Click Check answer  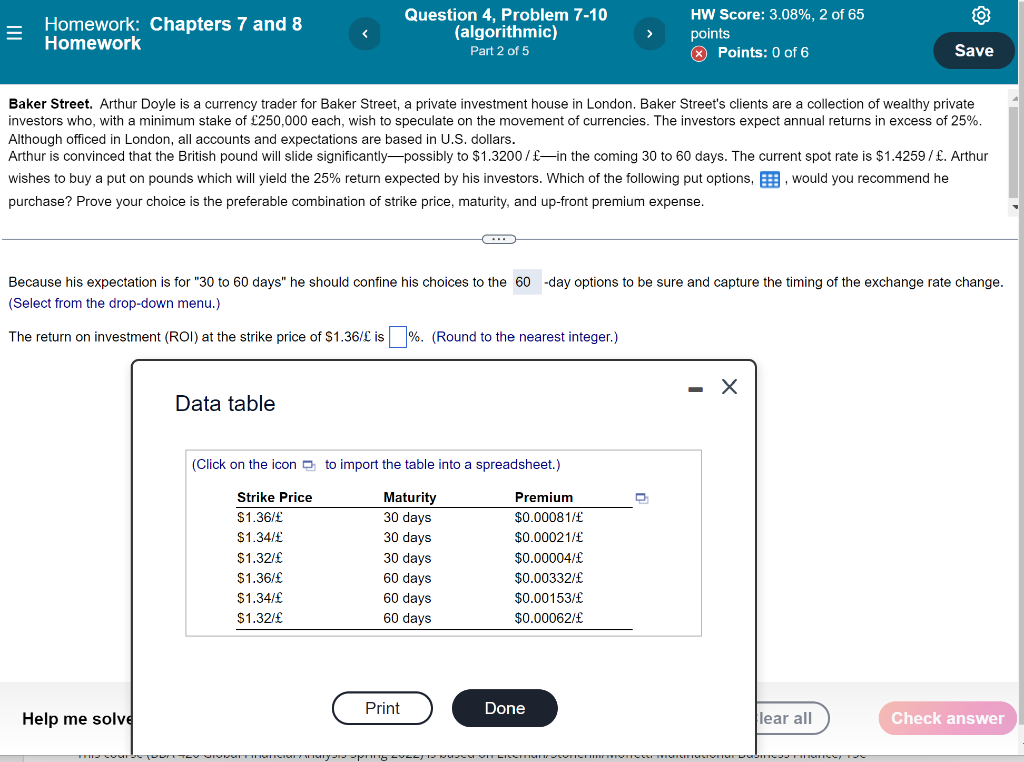946,718
